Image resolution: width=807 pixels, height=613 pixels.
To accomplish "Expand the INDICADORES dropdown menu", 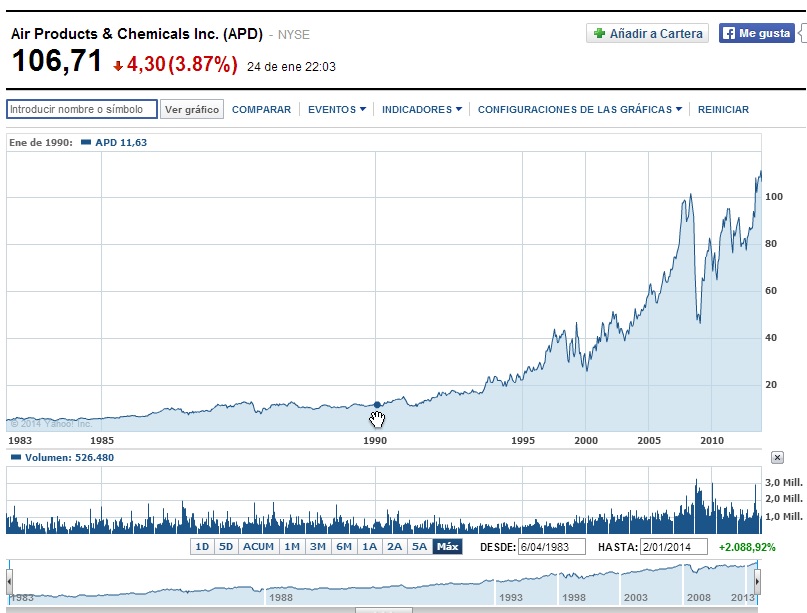I will click(422, 110).
